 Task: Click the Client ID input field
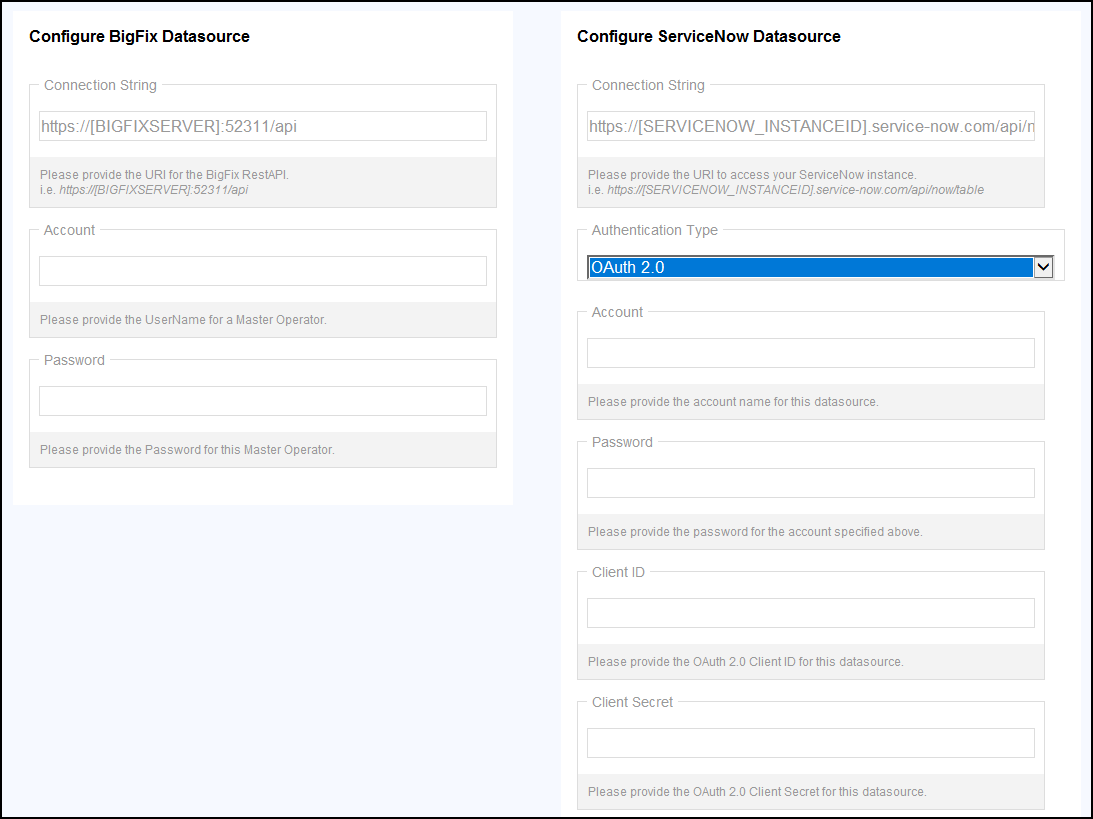pyautogui.click(x=811, y=613)
